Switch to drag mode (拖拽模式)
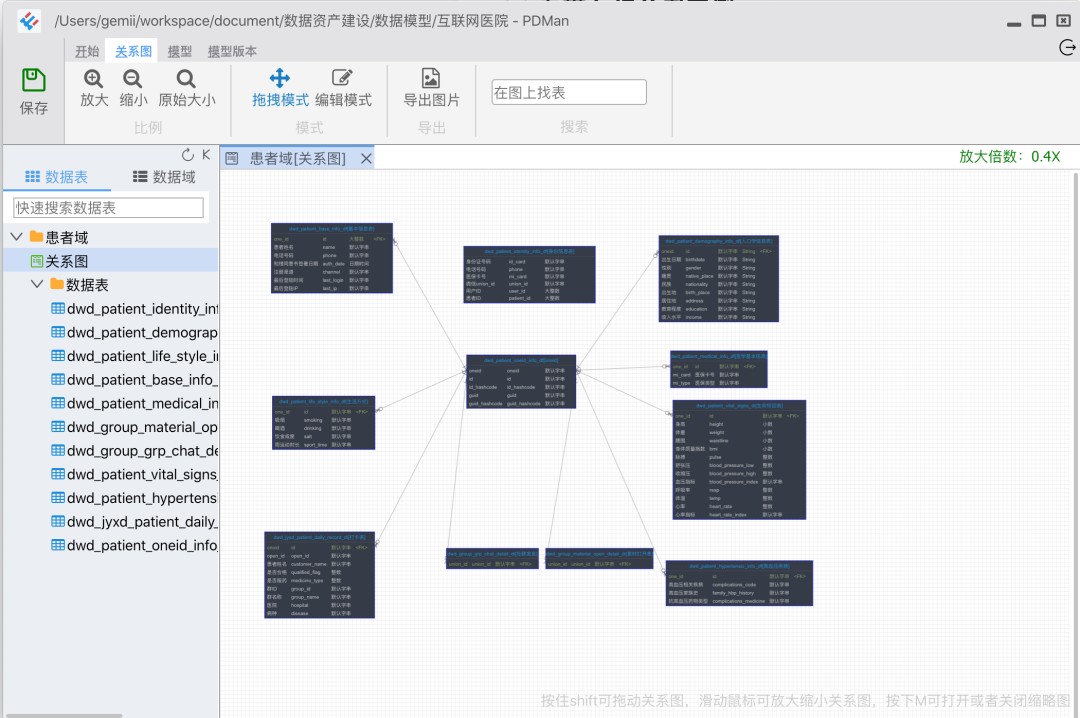The height and width of the screenshot is (718, 1080). (280, 88)
